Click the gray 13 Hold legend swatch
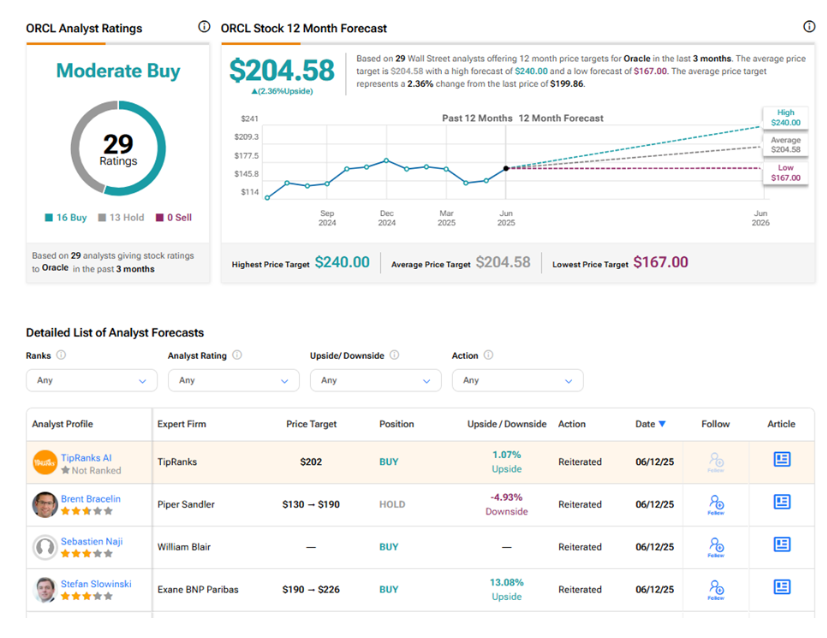 (x=102, y=218)
